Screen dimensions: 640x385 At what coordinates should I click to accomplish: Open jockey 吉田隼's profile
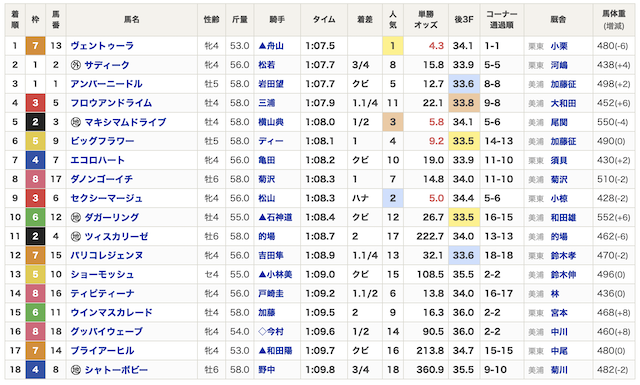[x=271, y=256]
